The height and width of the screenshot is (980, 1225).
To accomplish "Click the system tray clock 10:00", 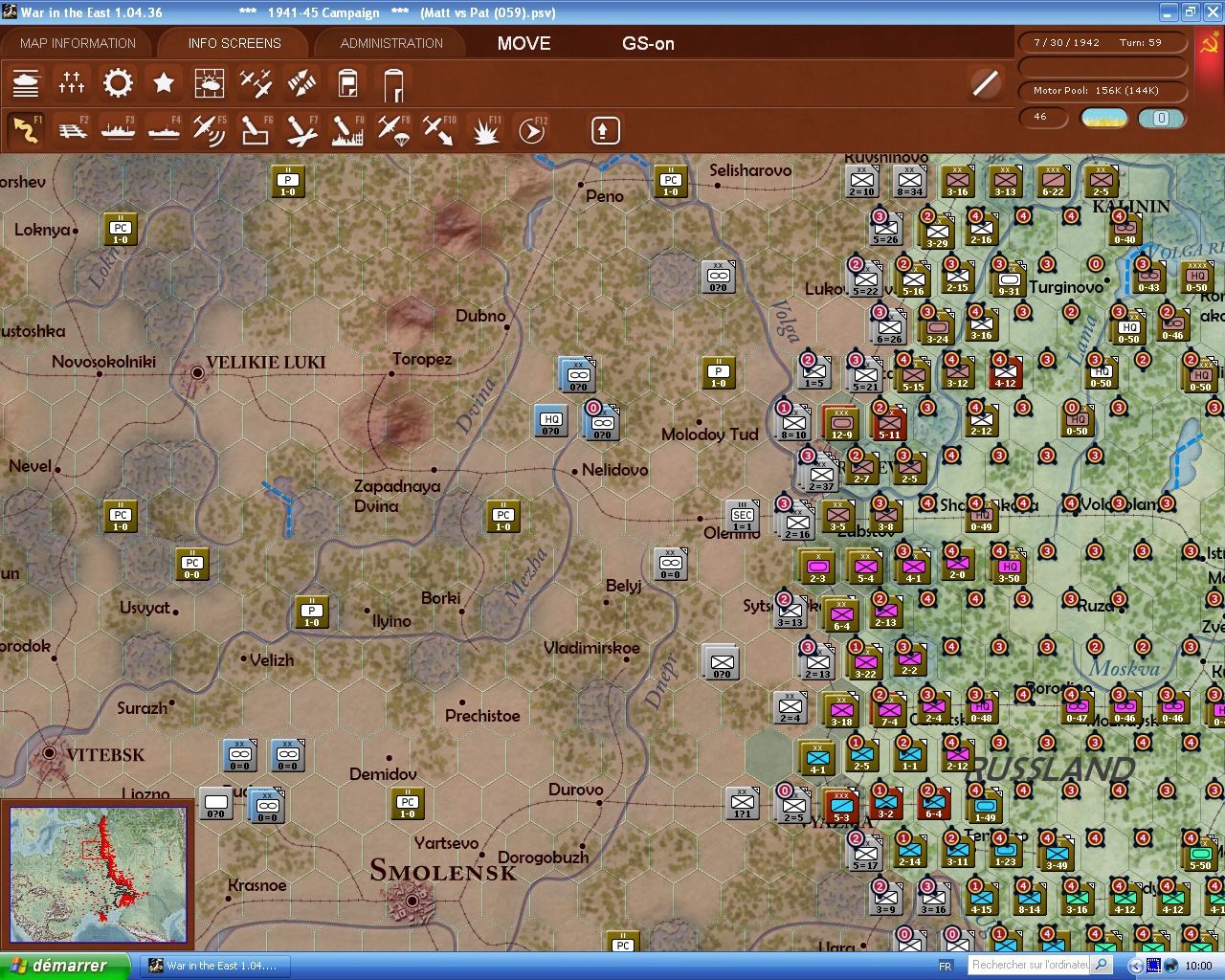I will coord(1198,966).
